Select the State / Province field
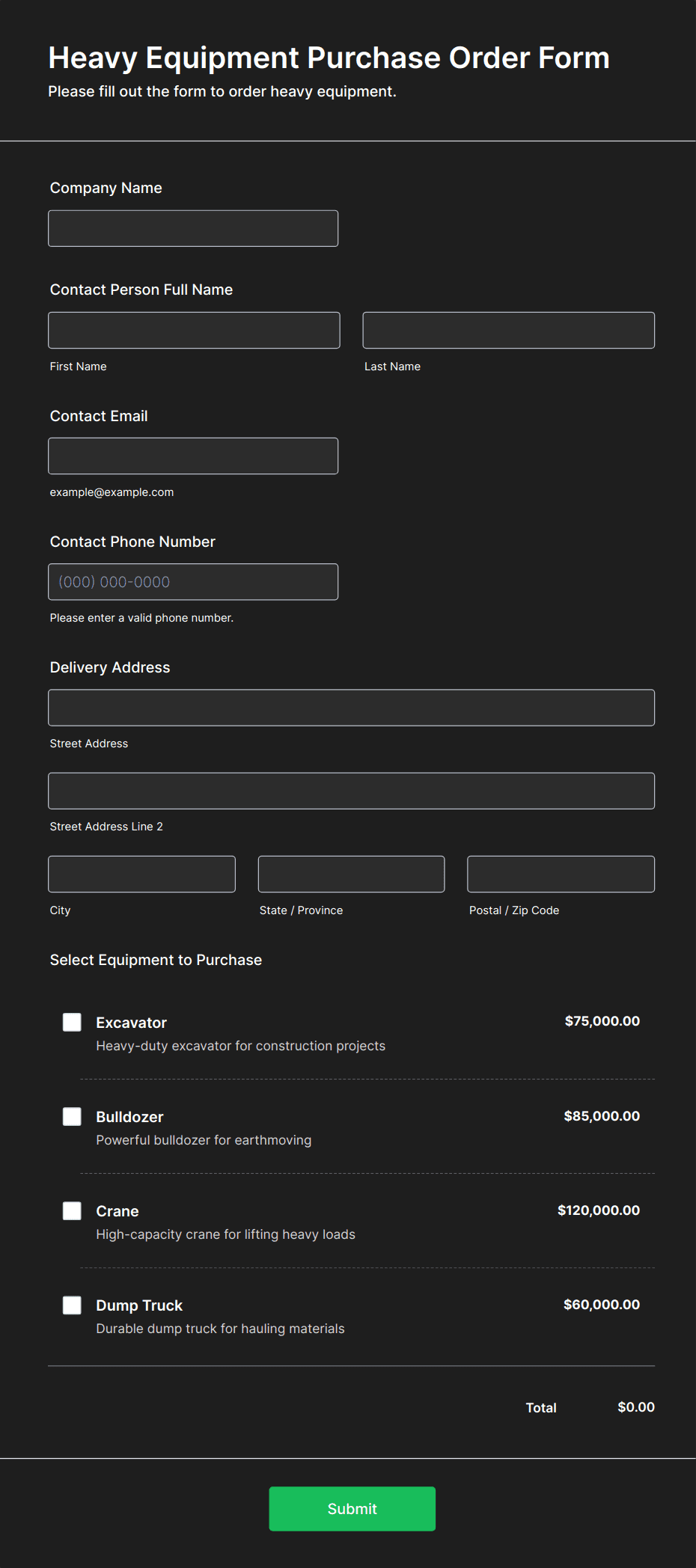This screenshot has height=1568, width=696. tap(351, 874)
